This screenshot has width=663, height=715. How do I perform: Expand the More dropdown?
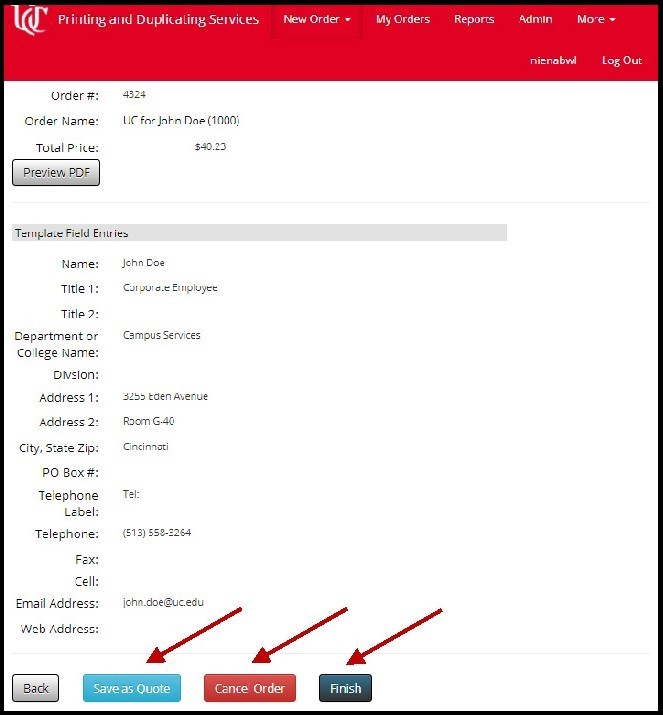[x=596, y=20]
